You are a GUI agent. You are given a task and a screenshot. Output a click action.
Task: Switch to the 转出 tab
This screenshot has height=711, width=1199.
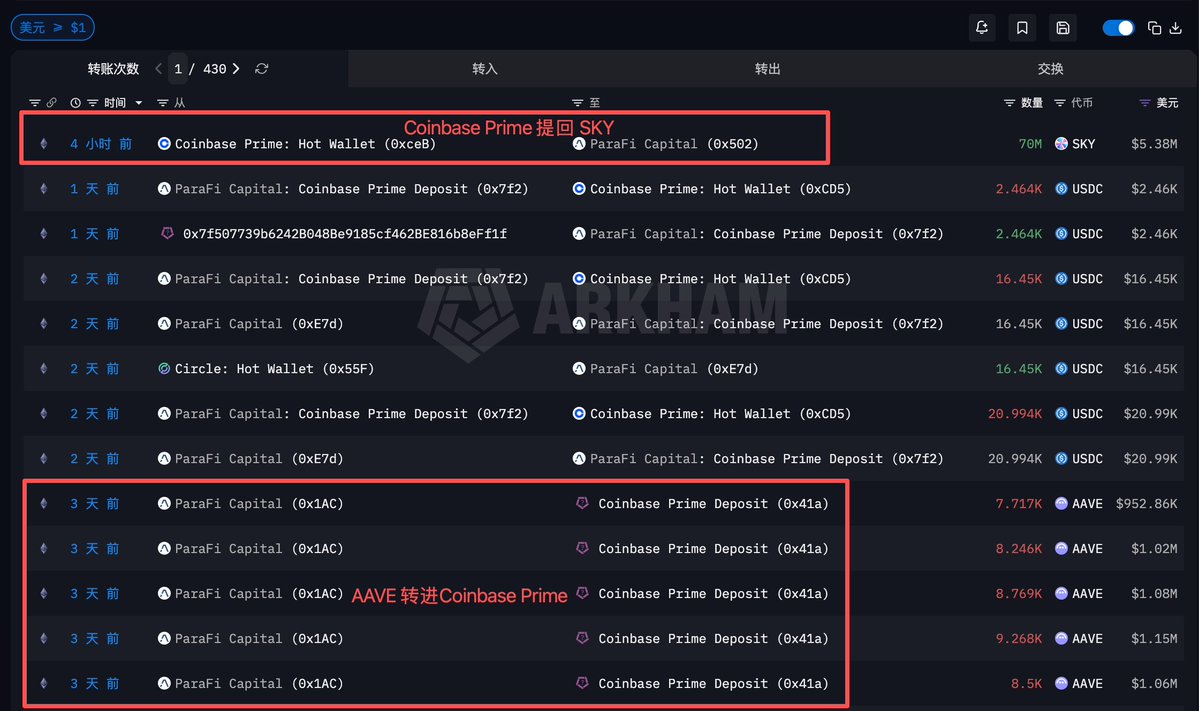(768, 69)
